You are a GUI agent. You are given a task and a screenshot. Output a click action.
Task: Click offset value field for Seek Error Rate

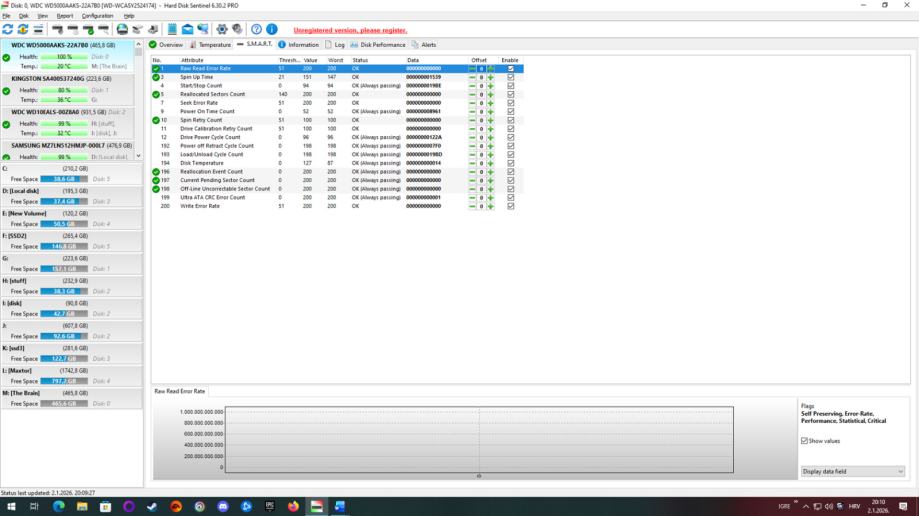point(481,103)
